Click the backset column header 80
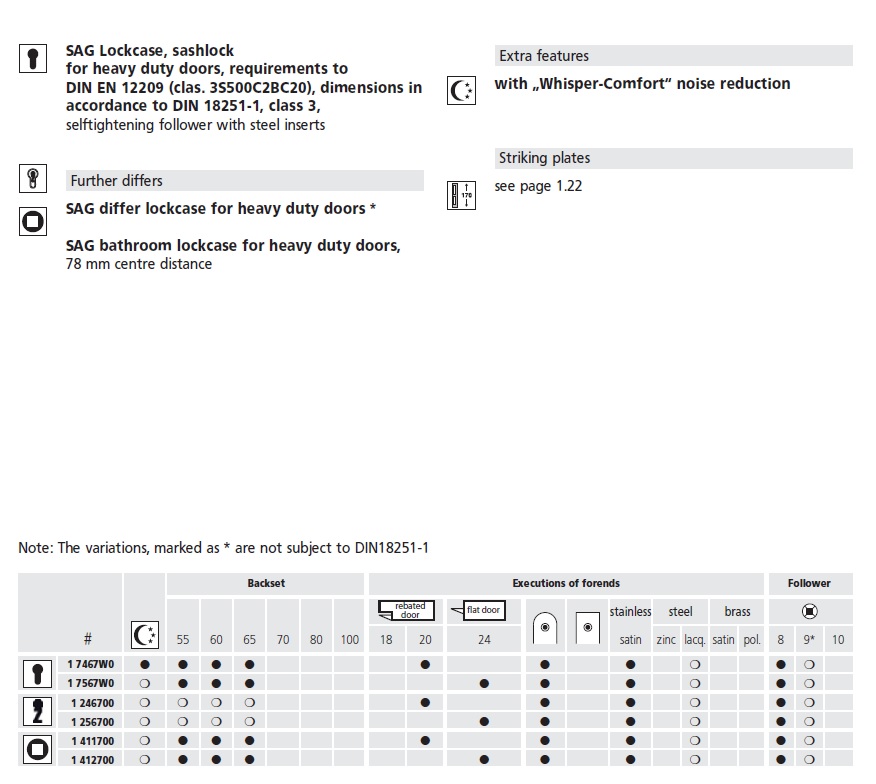The width and height of the screenshot is (876, 784). (316, 640)
